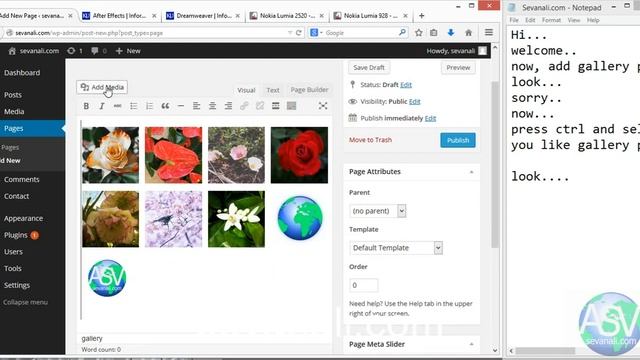The image size is (640, 360).
Task: Open the browser hamburger menu
Action: [489, 32]
